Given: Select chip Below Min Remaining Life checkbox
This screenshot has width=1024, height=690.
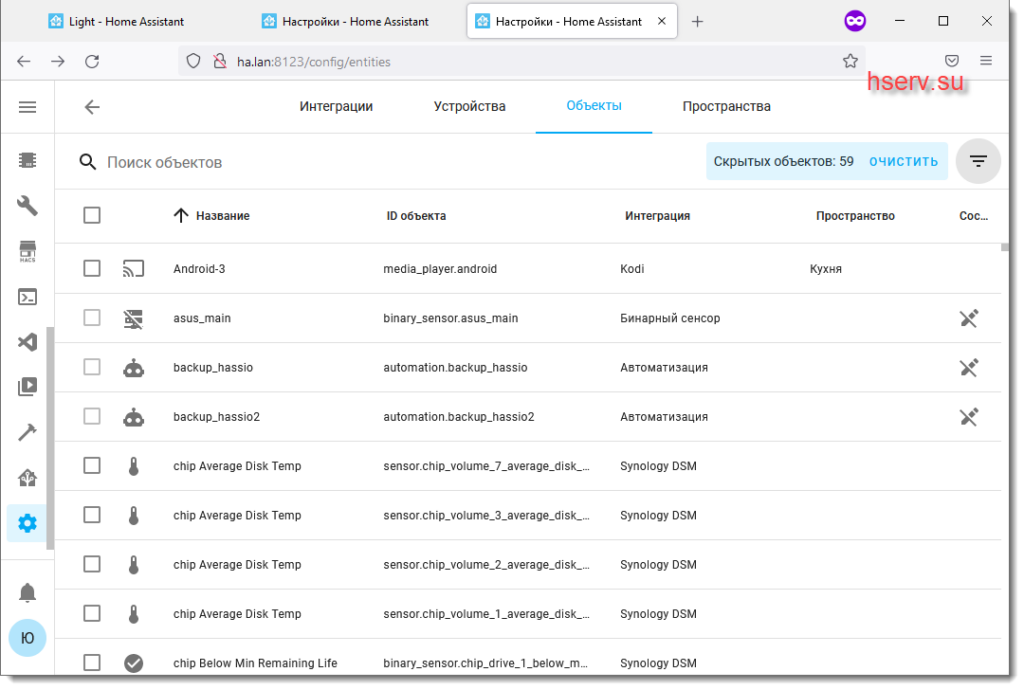Looking at the screenshot, I should tap(92, 662).
